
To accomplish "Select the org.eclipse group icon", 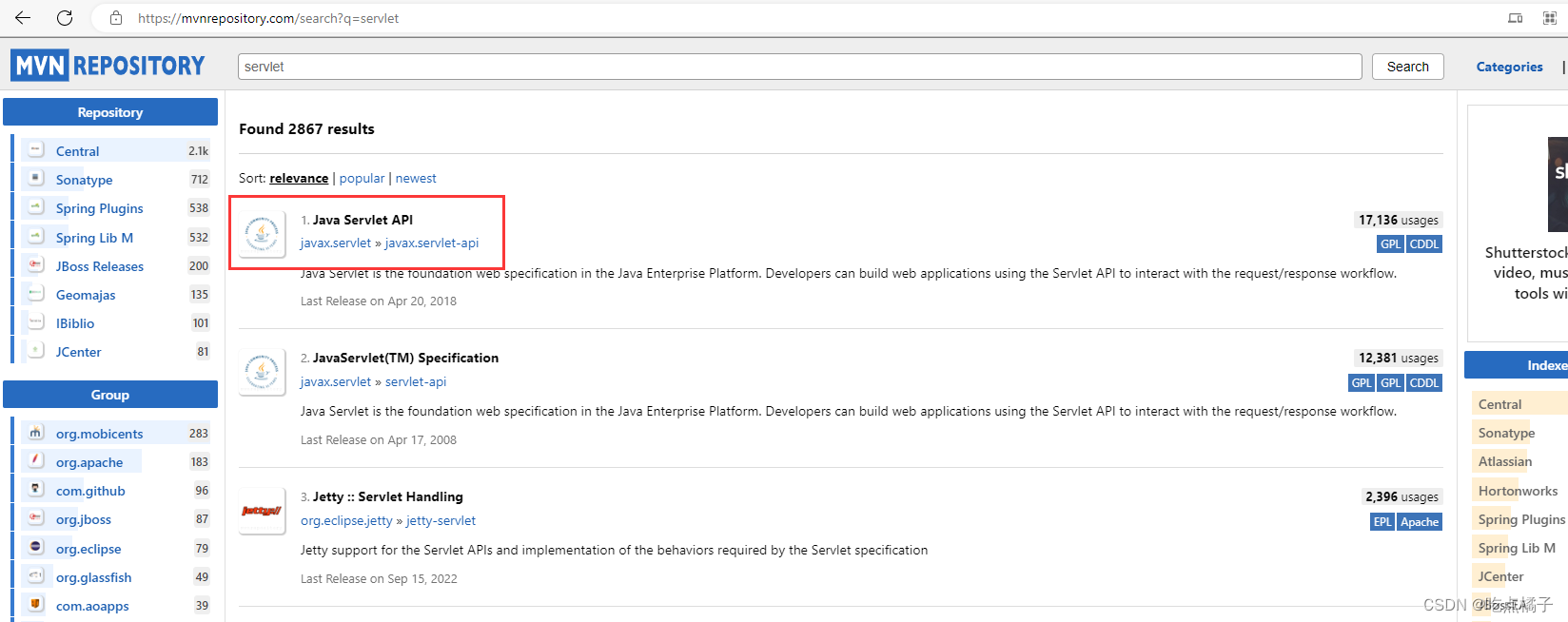I will (x=36, y=547).
